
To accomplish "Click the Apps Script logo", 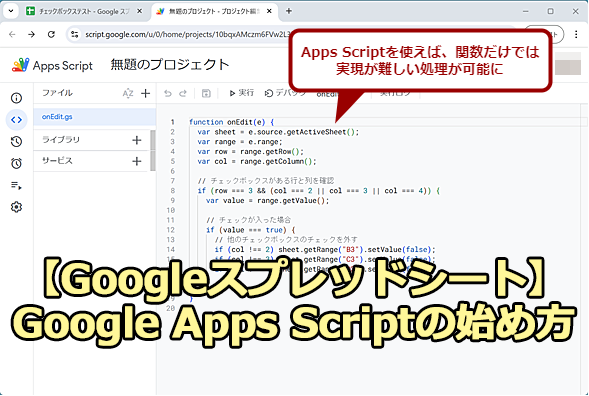I will point(52,65).
